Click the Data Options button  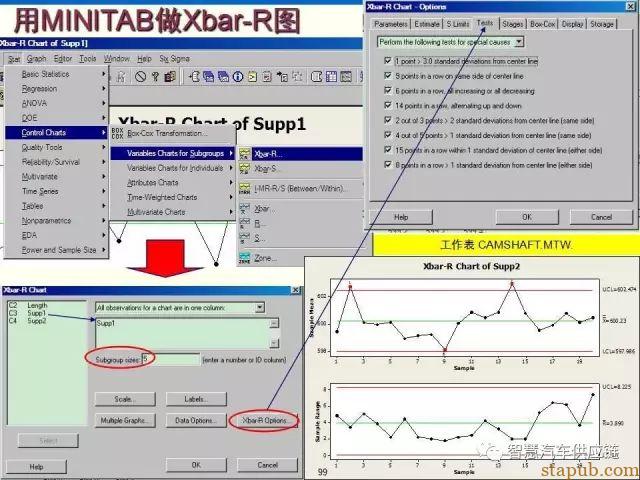point(196,420)
